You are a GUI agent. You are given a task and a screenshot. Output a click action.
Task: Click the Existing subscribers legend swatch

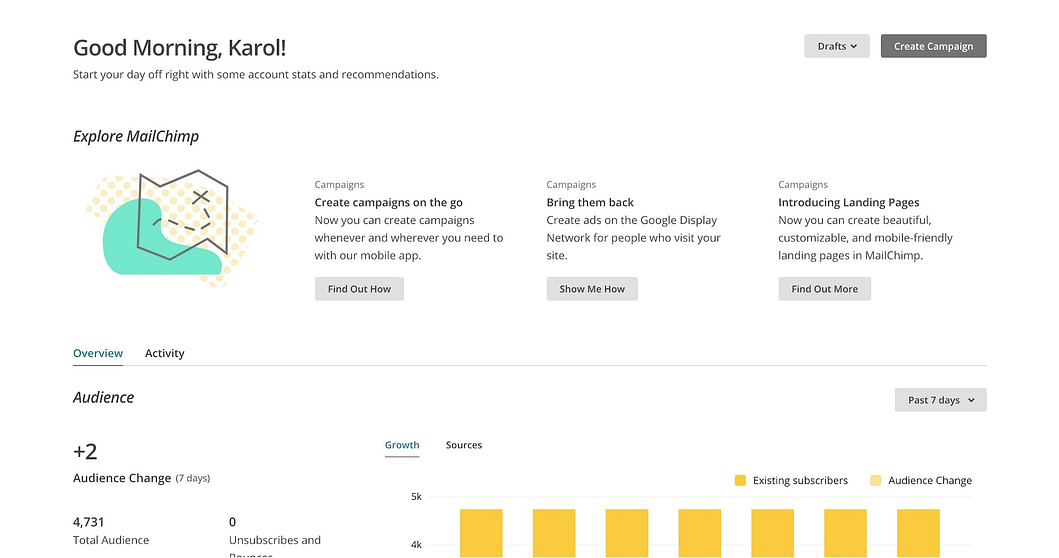tap(740, 480)
